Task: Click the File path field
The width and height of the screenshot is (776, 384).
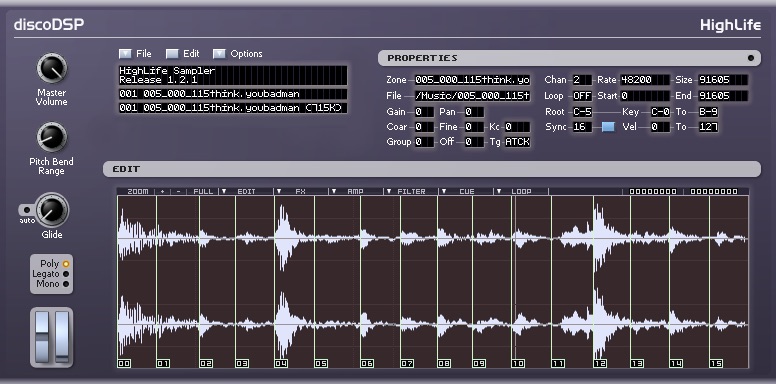Action: pos(472,96)
